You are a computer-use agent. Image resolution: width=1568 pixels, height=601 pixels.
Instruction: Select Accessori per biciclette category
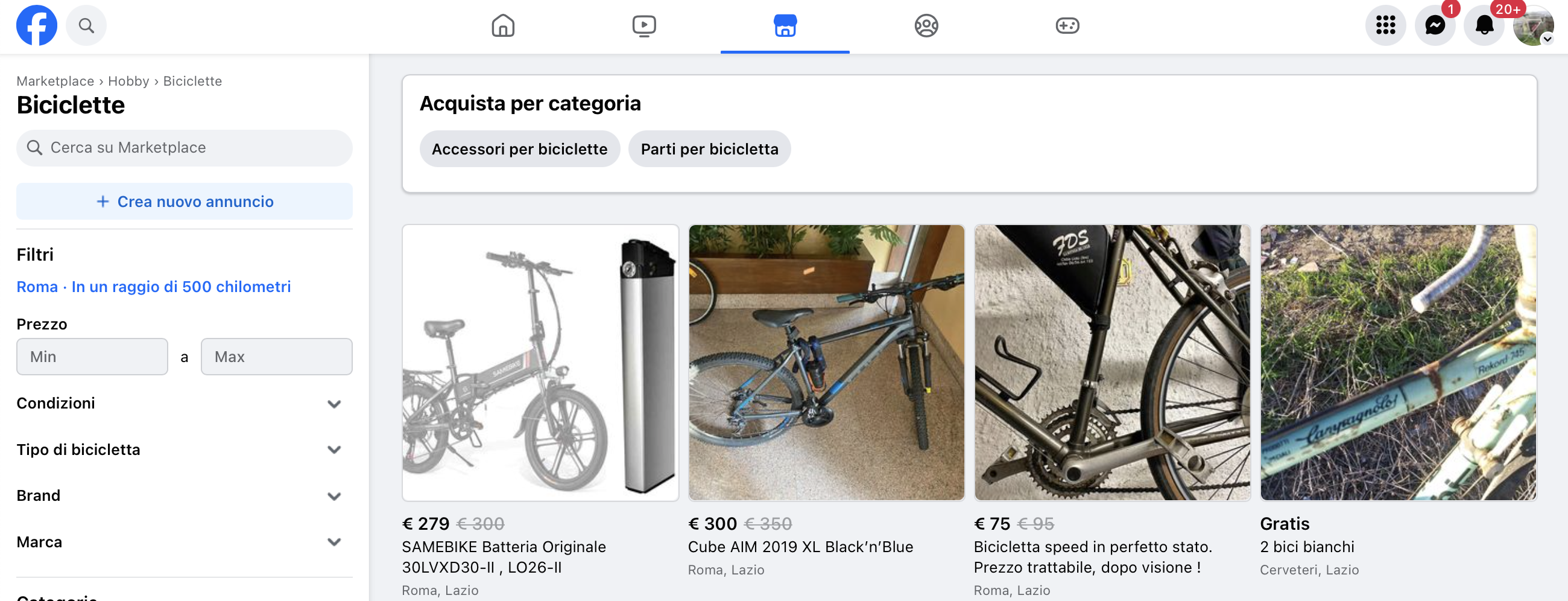click(519, 149)
